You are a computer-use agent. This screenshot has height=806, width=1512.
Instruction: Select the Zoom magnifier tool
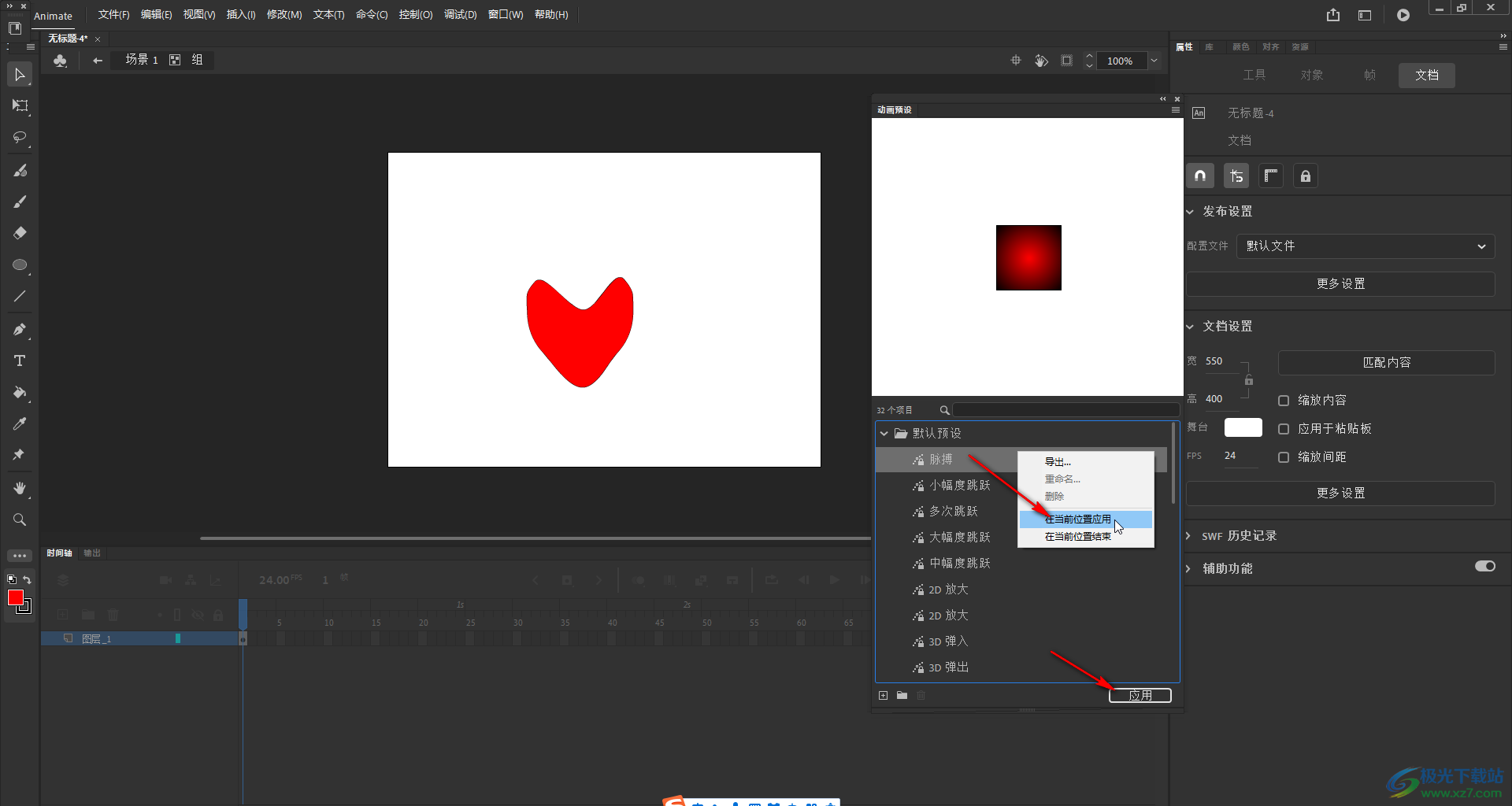20,519
